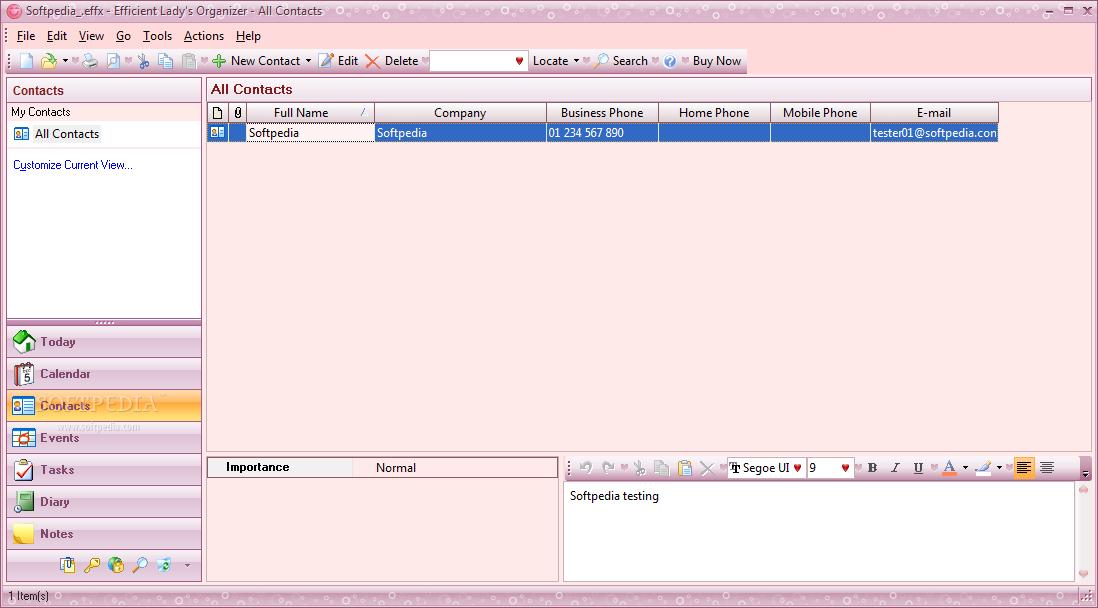This screenshot has width=1098, height=608.
Task: Click the contact card icon in Softpedia row
Action: point(218,132)
